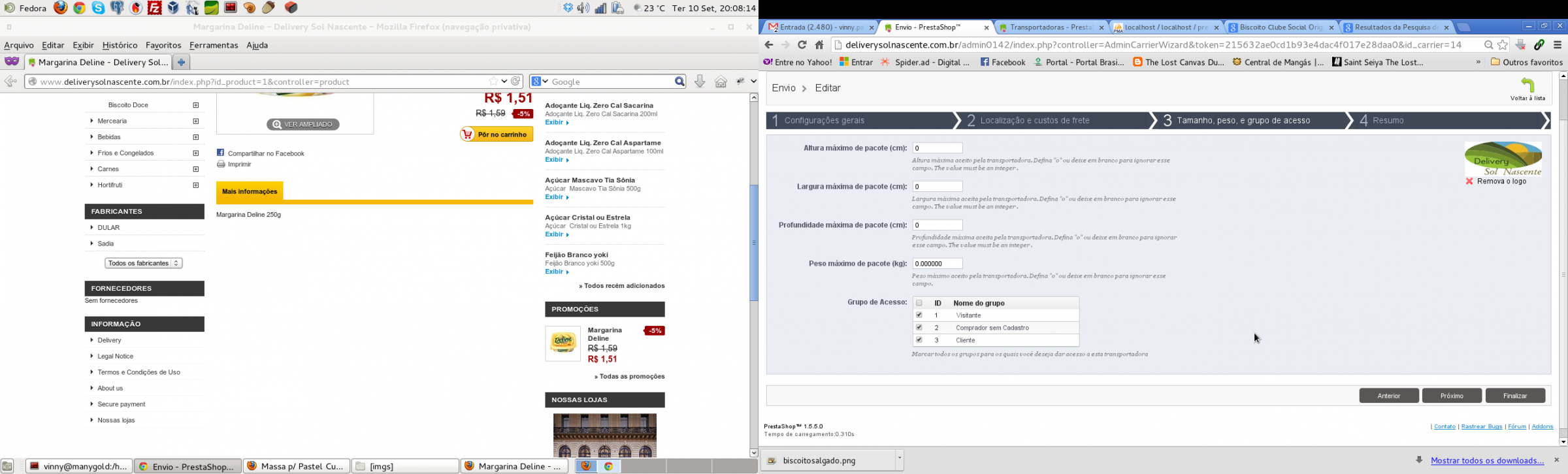
Task: Expand the Biscoito Doce category
Action: 196,105
